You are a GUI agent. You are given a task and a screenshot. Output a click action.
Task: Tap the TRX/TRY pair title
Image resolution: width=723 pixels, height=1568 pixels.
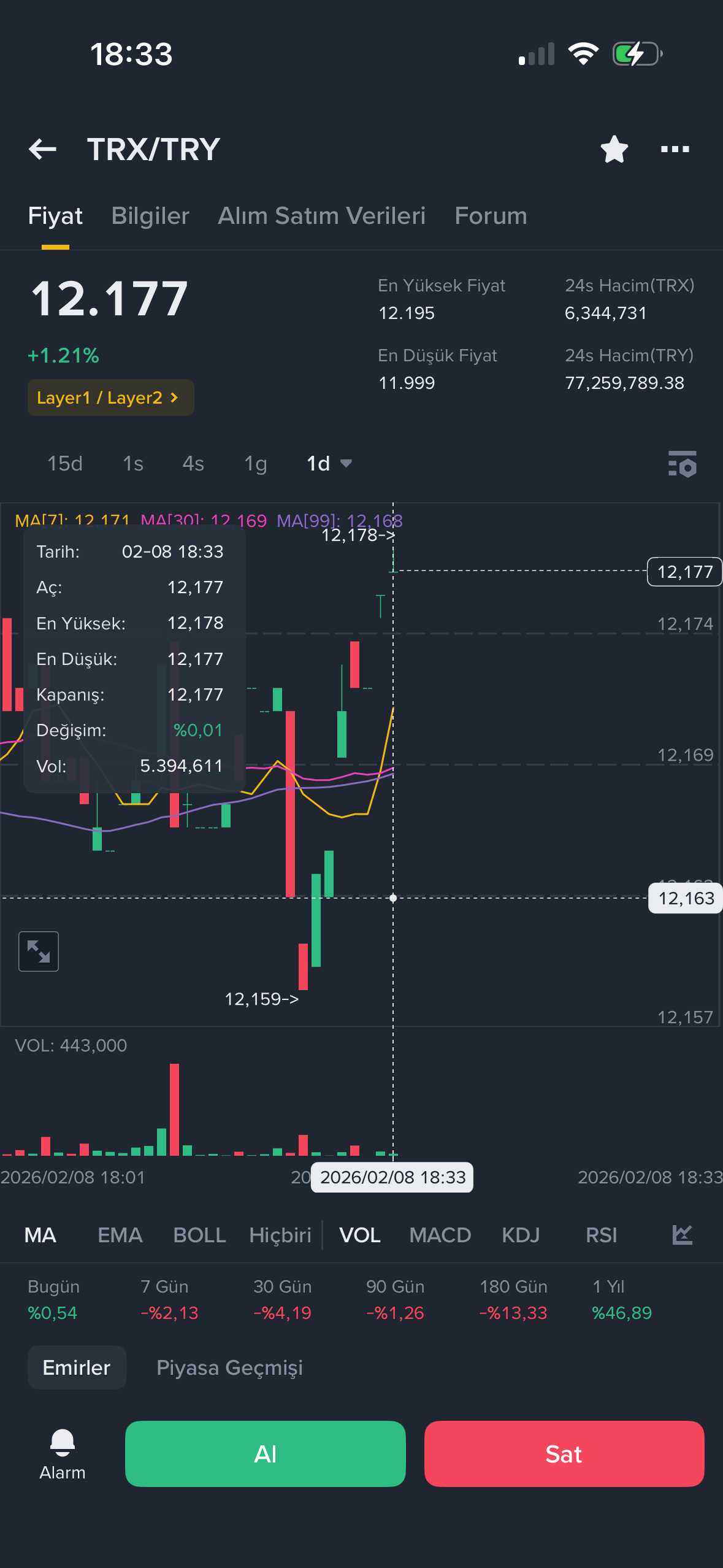point(153,149)
